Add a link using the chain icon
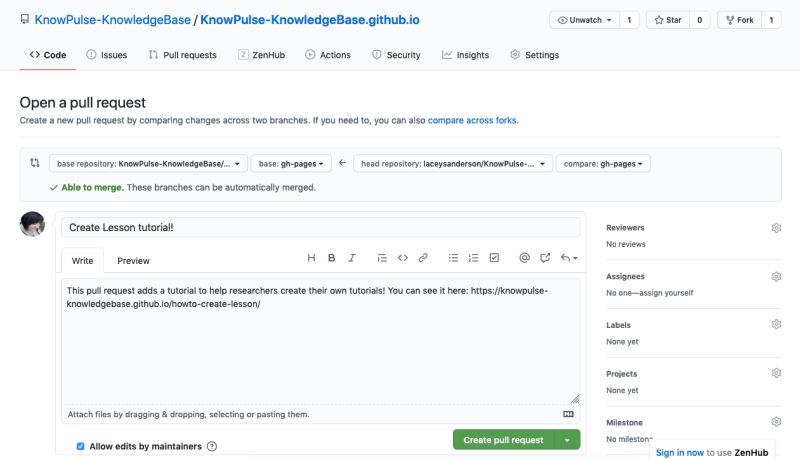 pyautogui.click(x=423, y=258)
